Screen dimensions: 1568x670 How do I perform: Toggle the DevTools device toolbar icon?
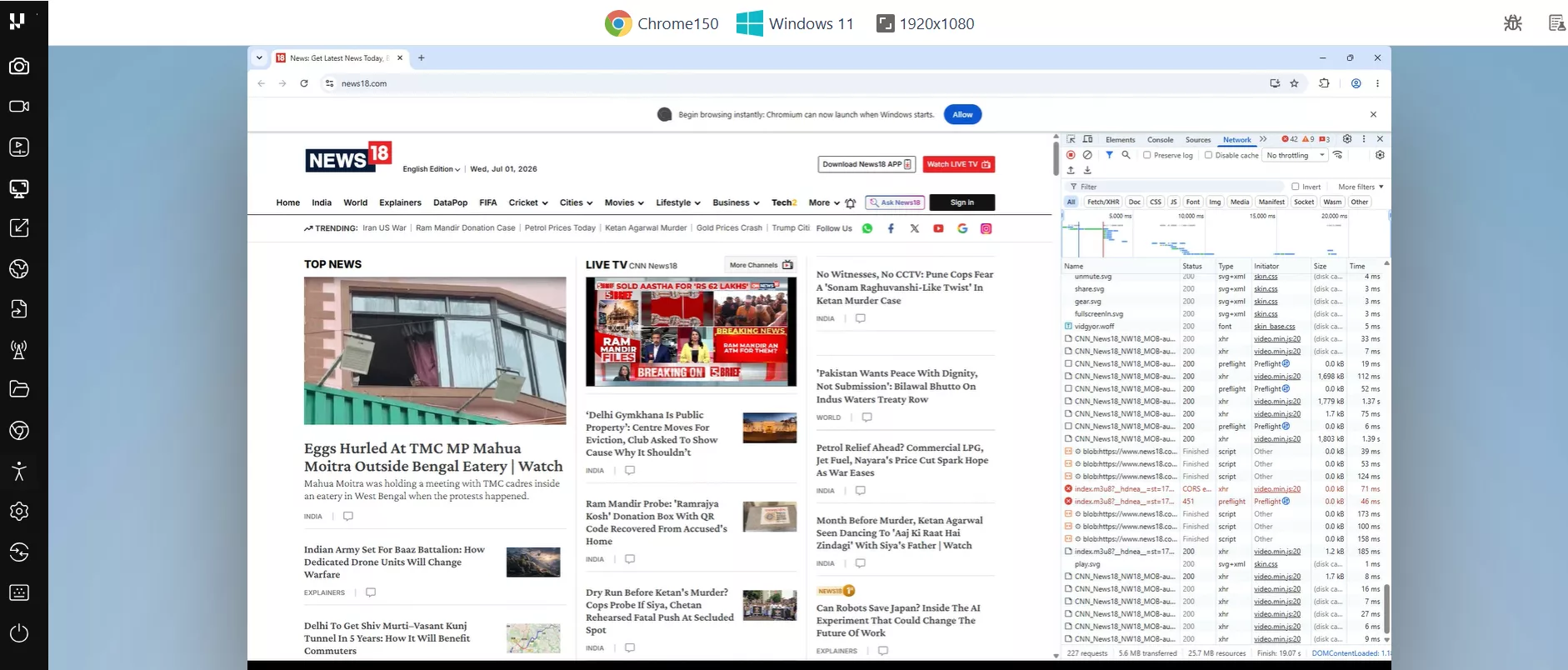tap(1087, 139)
